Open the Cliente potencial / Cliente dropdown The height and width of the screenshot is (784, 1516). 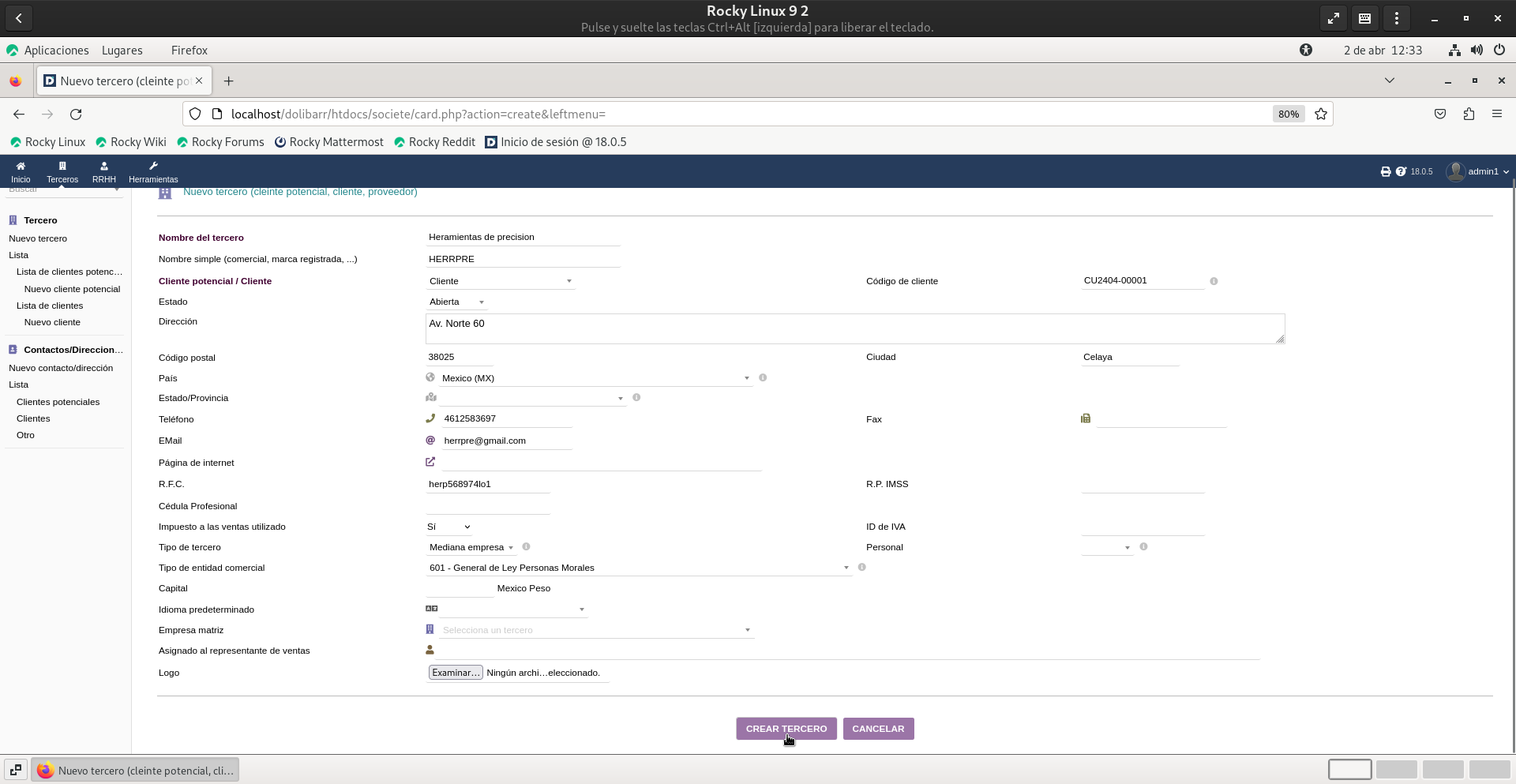(500, 281)
